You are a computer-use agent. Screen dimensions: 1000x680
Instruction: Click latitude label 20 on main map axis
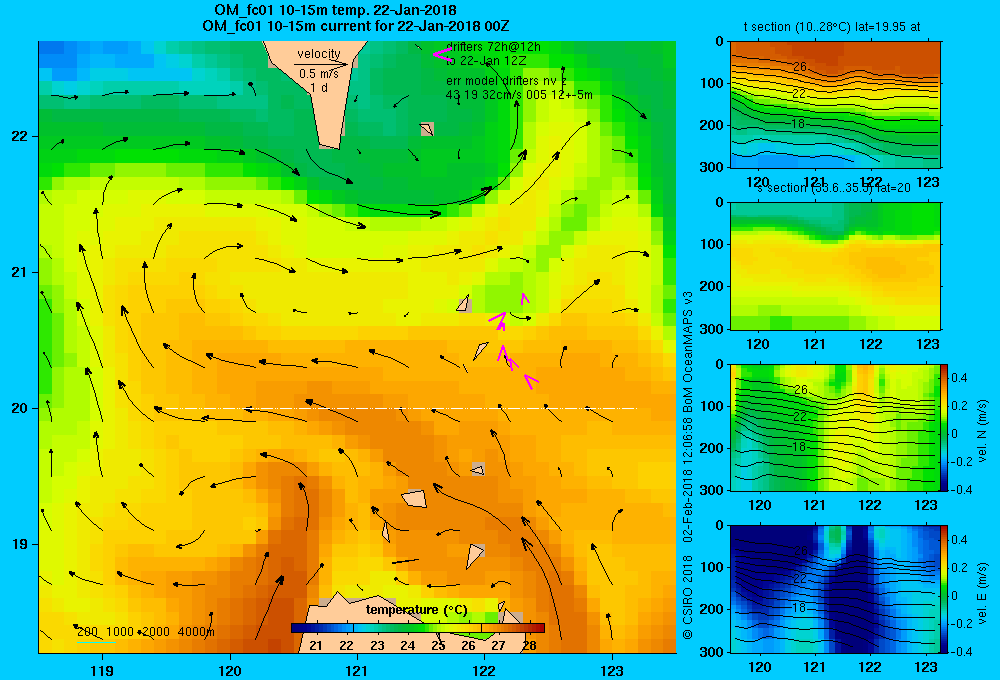(19, 408)
